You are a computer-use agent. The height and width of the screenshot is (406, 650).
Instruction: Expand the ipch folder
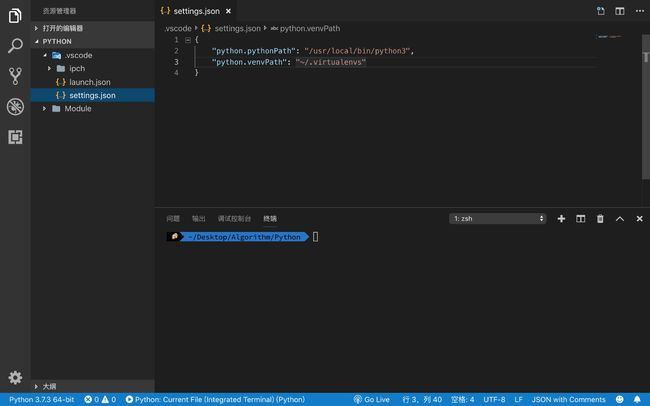(x=93, y=68)
